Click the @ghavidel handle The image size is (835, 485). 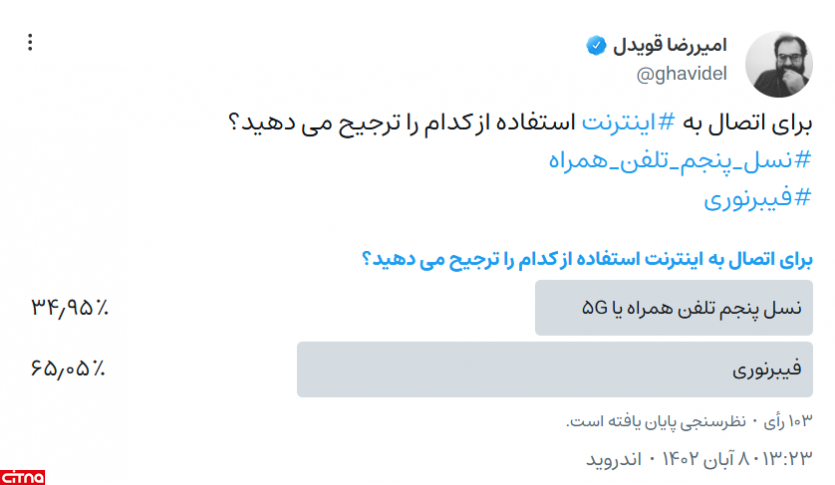coord(682,75)
